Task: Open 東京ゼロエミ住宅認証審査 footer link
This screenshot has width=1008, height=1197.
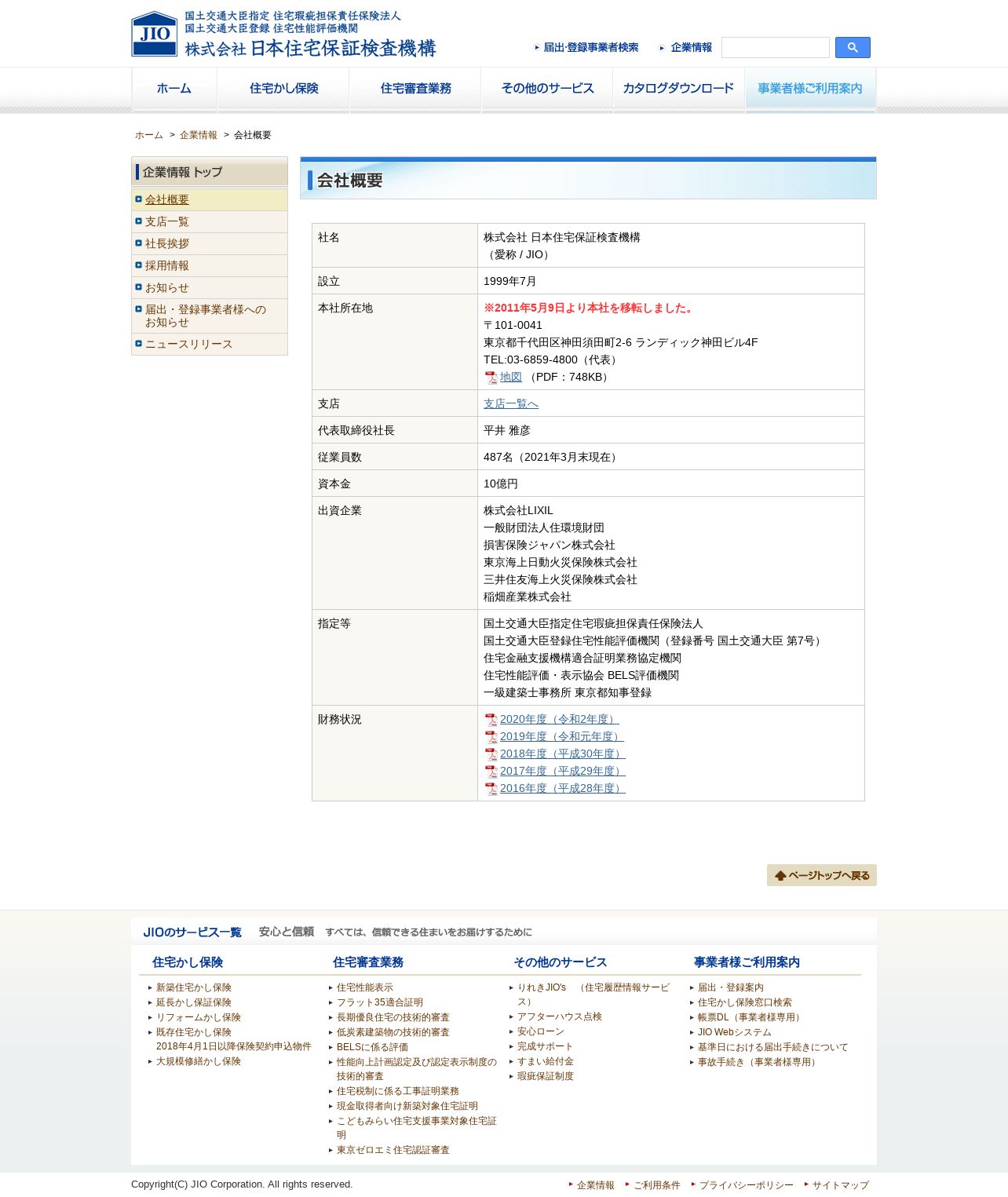Action: point(393,1151)
